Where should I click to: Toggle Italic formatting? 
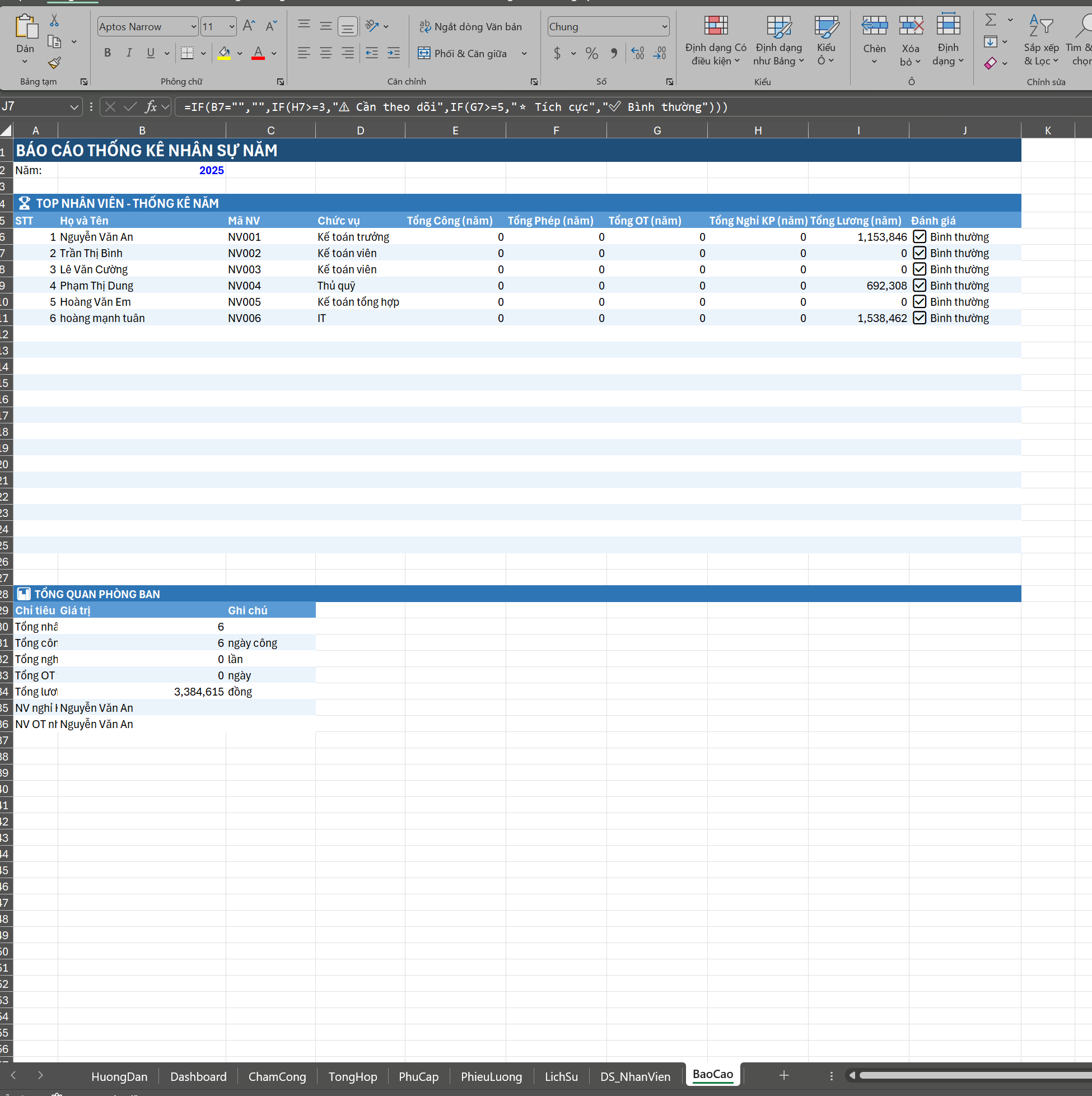tap(129, 53)
